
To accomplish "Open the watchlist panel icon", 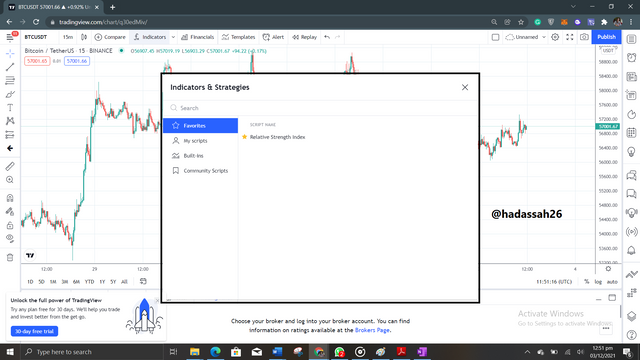I will pyautogui.click(x=631, y=40).
